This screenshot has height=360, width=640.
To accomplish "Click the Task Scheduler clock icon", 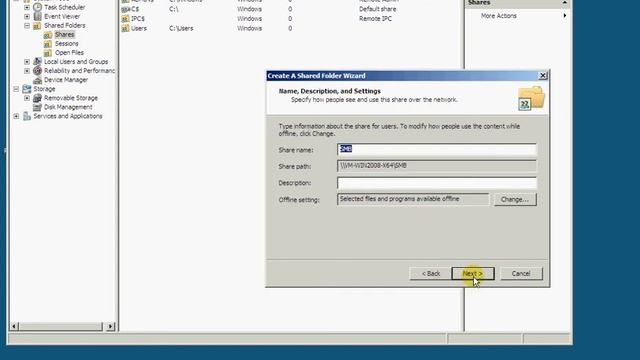I will coord(38,7).
